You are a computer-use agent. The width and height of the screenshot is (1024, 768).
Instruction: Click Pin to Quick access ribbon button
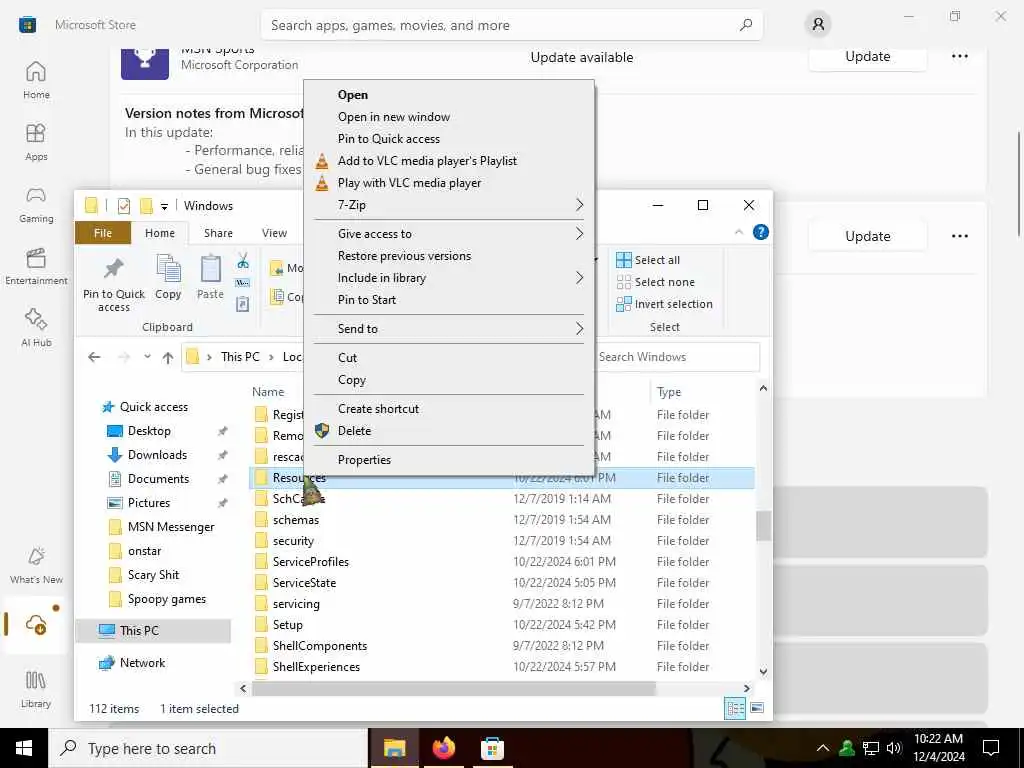[114, 283]
